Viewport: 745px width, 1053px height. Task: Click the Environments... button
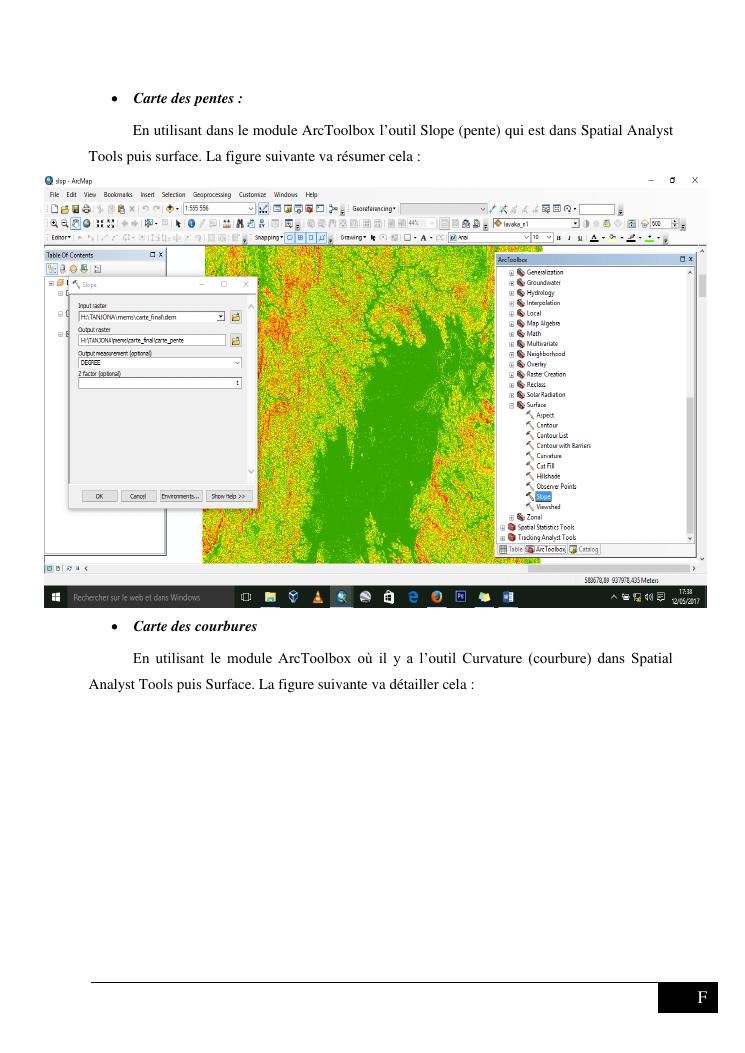pos(181,496)
